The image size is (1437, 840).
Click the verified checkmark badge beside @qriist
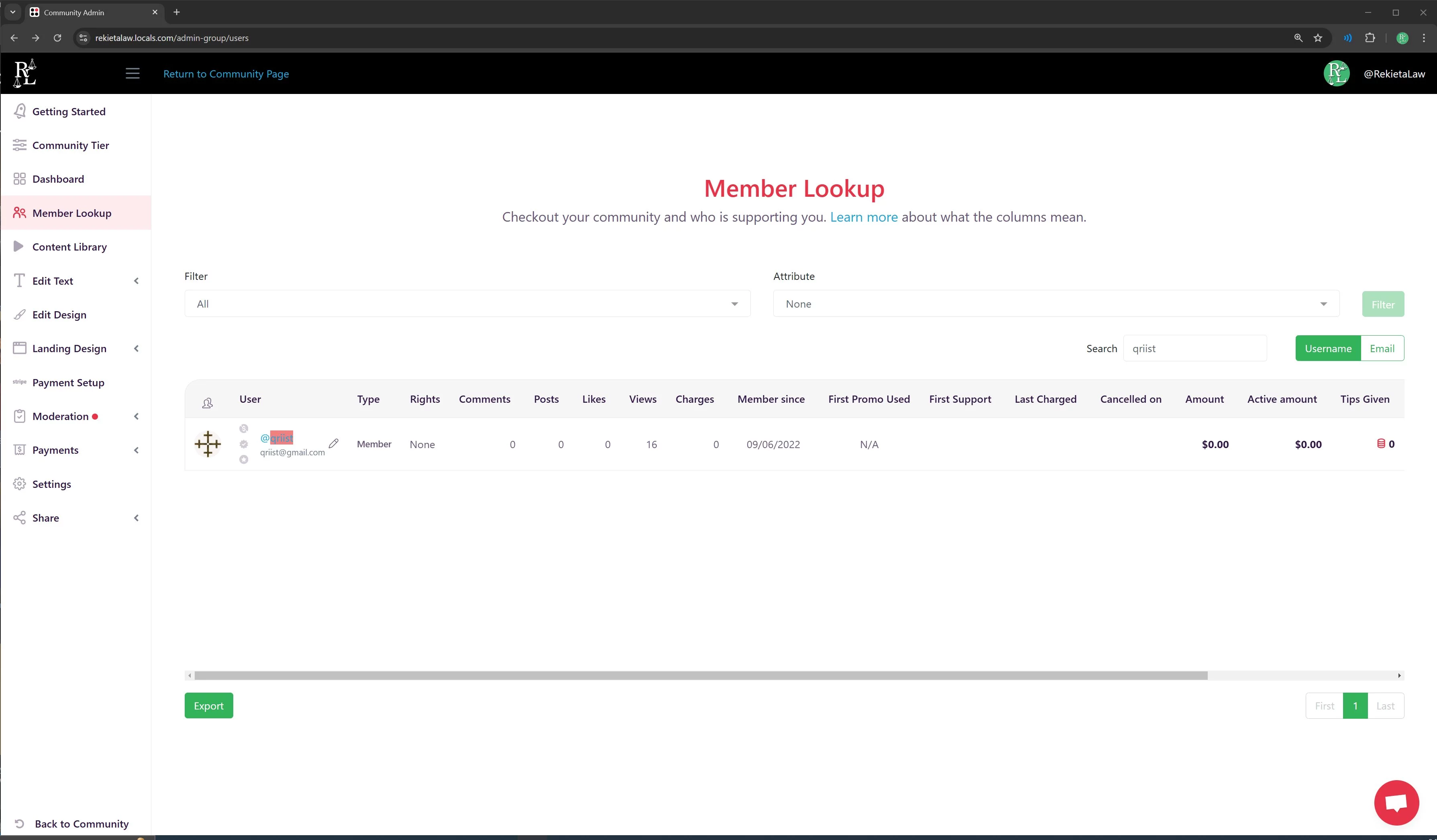[243, 444]
